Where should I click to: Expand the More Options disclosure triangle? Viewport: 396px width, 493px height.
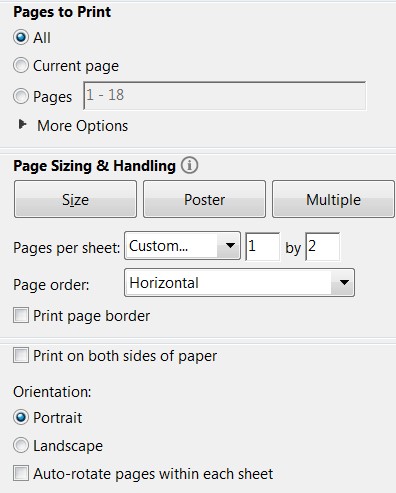click(x=22, y=125)
